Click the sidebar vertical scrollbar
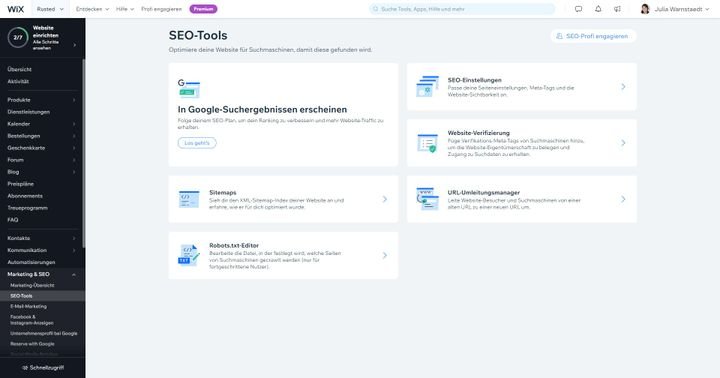Screen dimensions: 720x378 (x=84, y=154)
